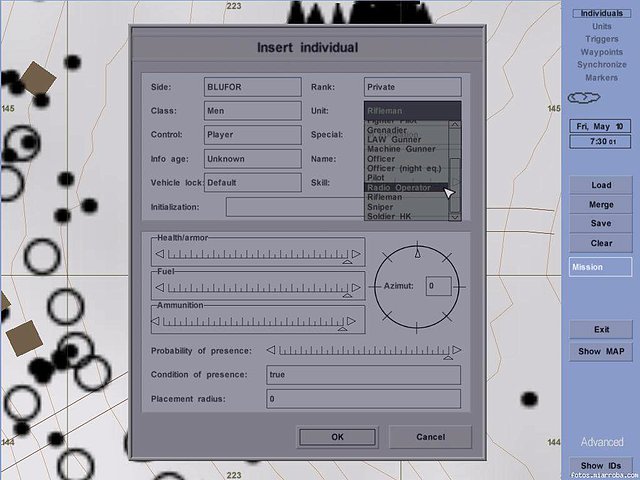Open Info age dropdown showing Unknown
Viewport: 640px width, 480px height.
253,159
